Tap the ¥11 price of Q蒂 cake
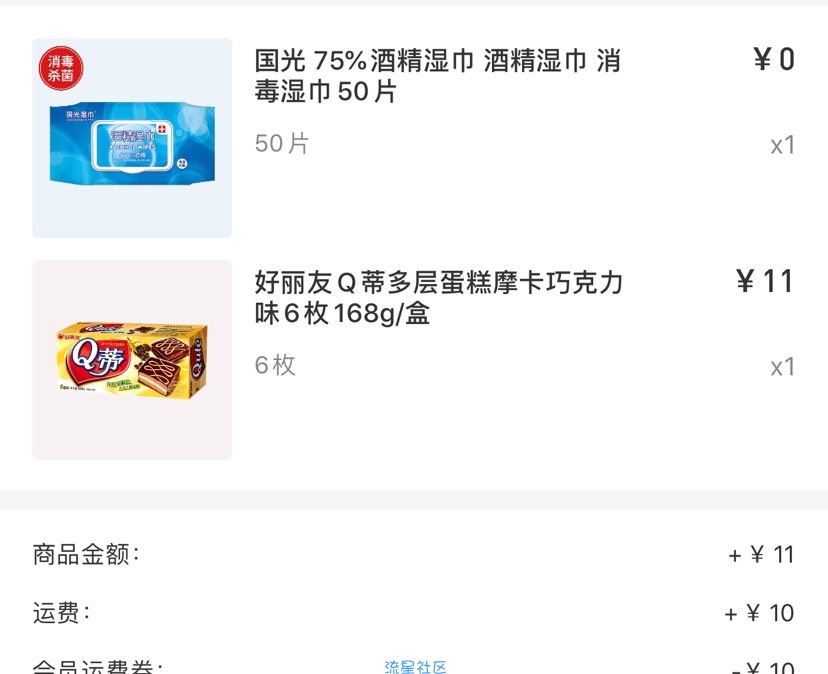This screenshot has height=674, width=828. coord(765,280)
